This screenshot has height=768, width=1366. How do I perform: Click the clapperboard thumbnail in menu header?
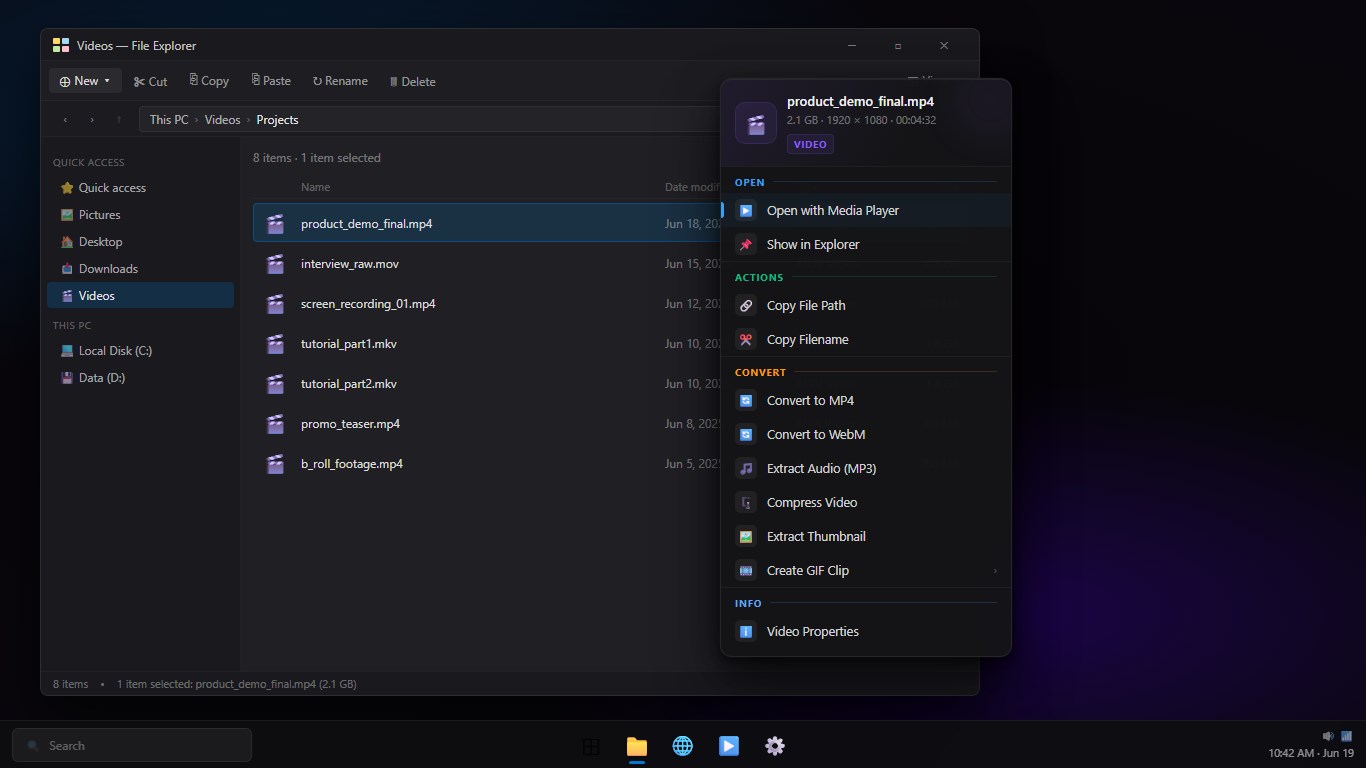pos(756,123)
